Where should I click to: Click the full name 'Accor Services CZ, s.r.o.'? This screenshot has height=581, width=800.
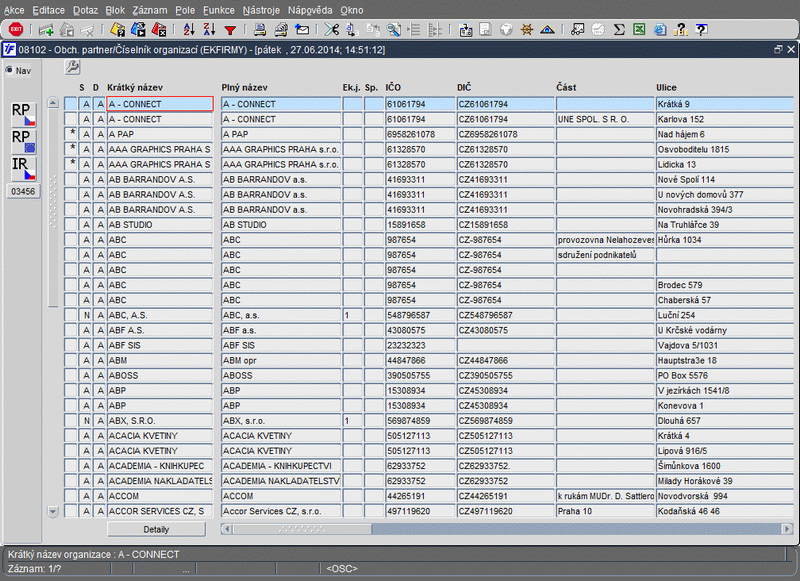click(x=281, y=511)
